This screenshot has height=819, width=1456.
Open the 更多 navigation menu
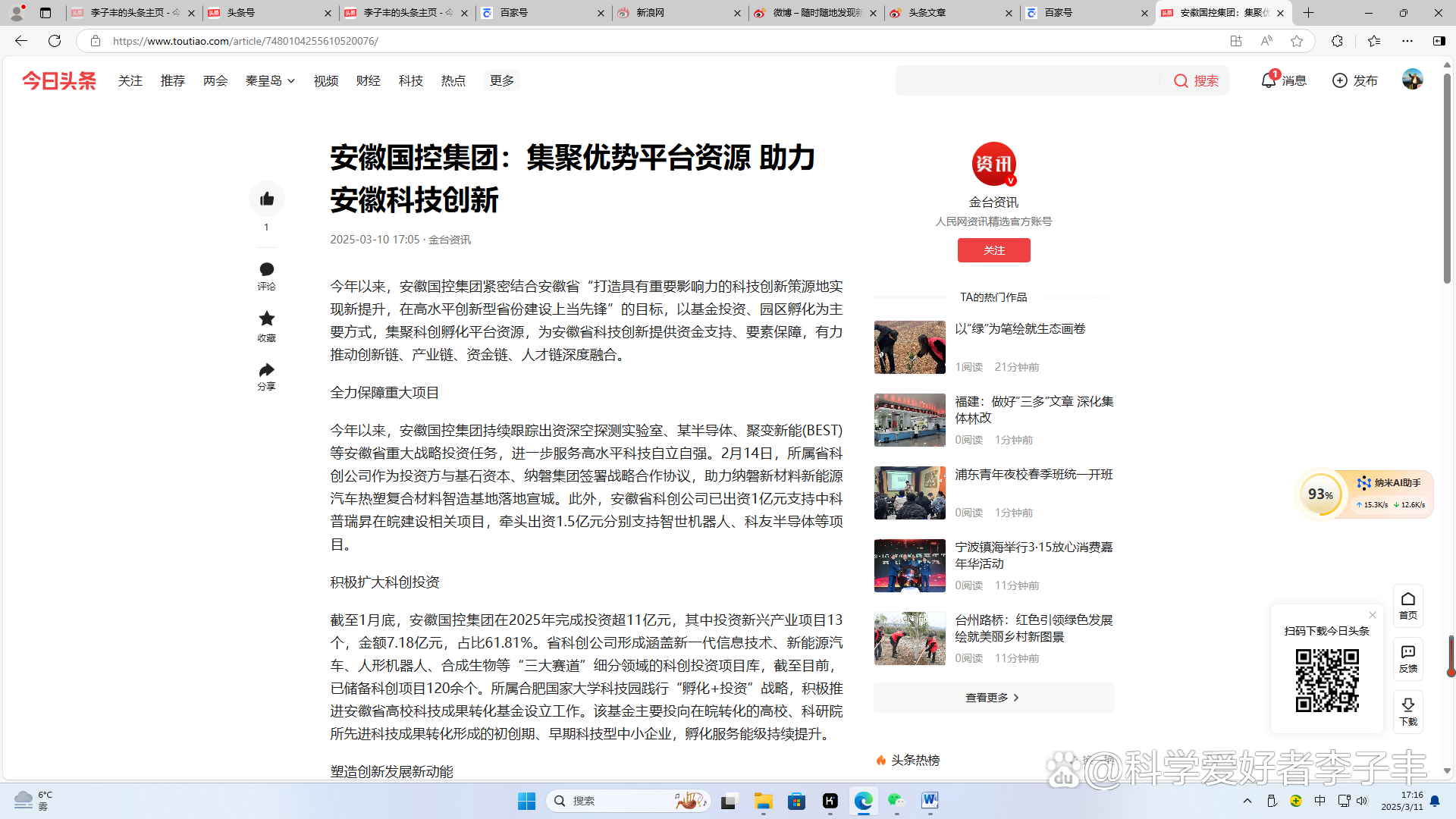pyautogui.click(x=501, y=80)
